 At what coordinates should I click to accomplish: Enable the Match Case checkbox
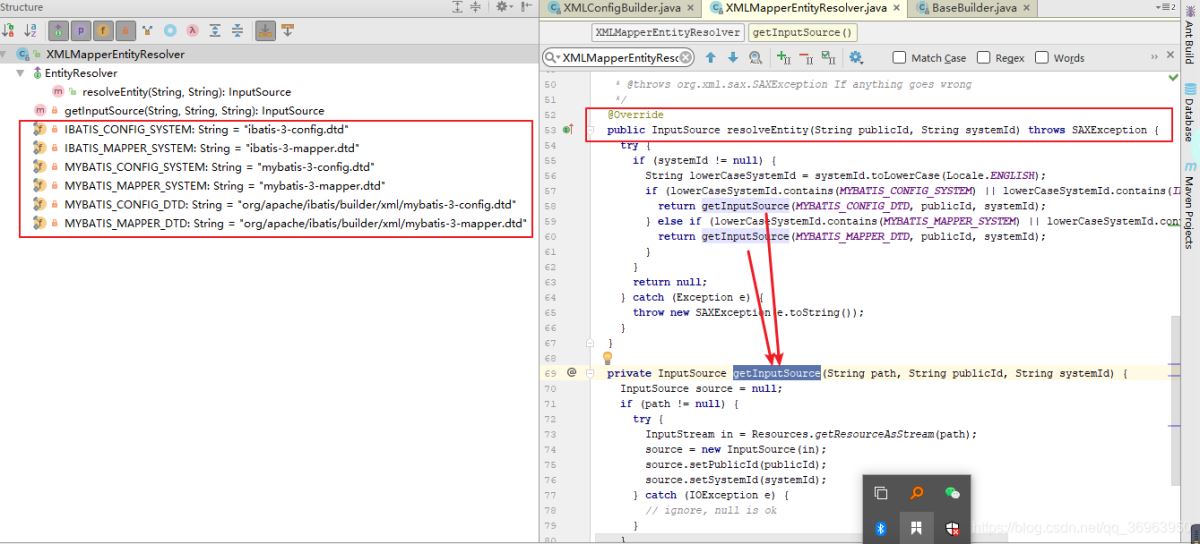tap(899, 58)
